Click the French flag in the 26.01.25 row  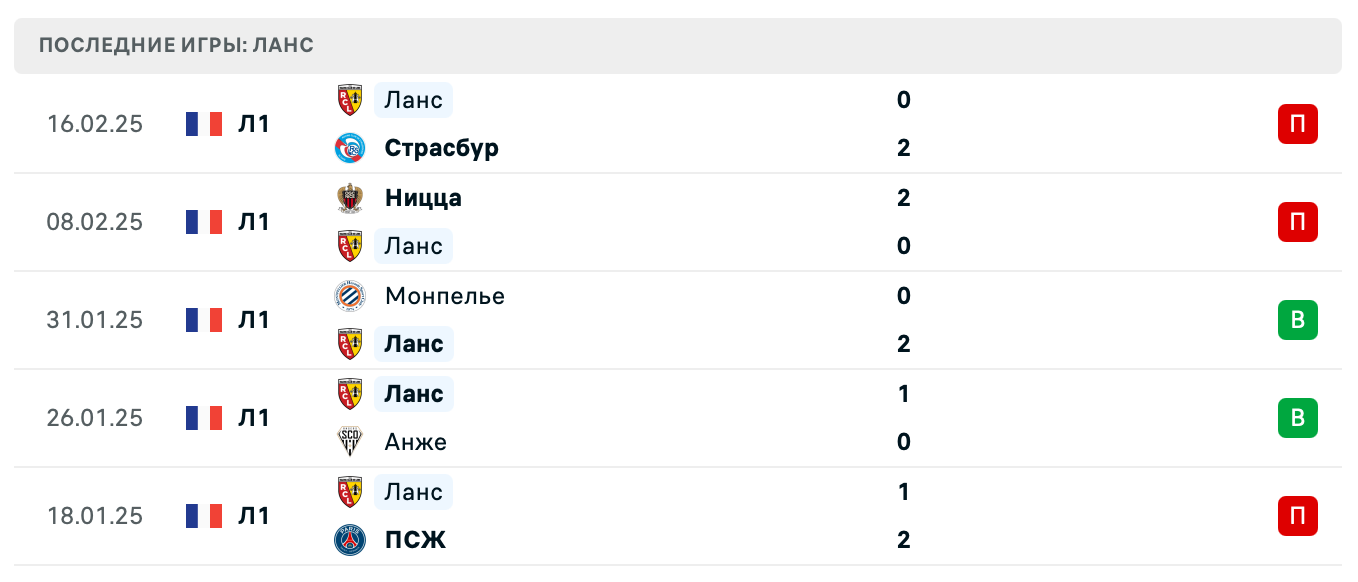pyautogui.click(x=203, y=418)
